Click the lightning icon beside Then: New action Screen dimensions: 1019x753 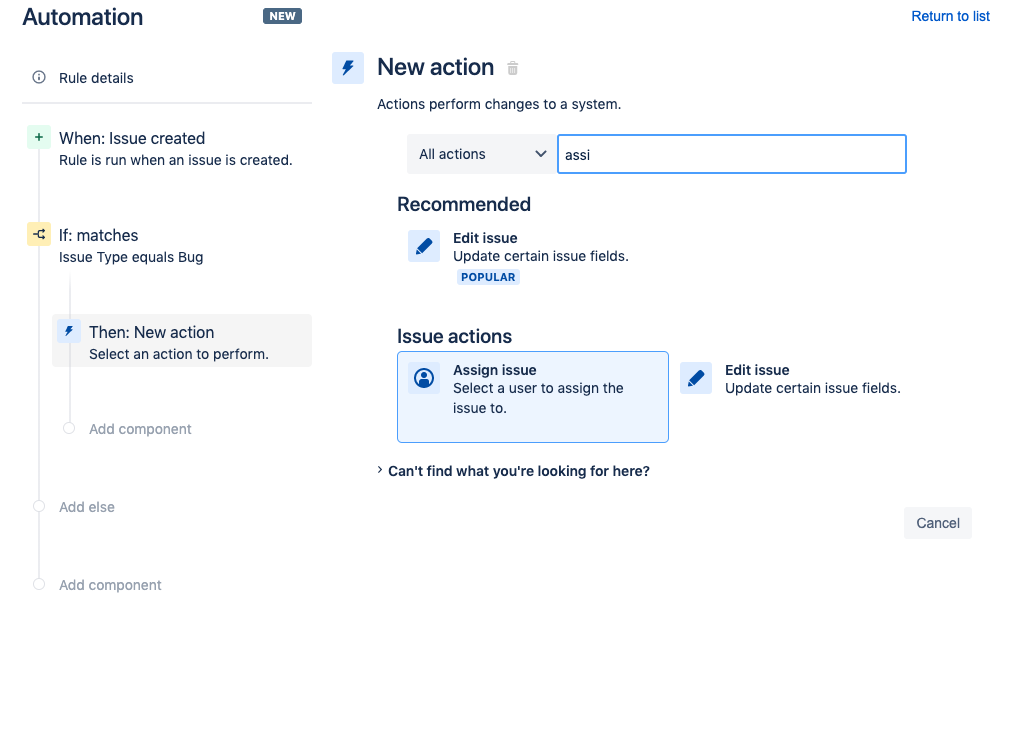pos(68,330)
